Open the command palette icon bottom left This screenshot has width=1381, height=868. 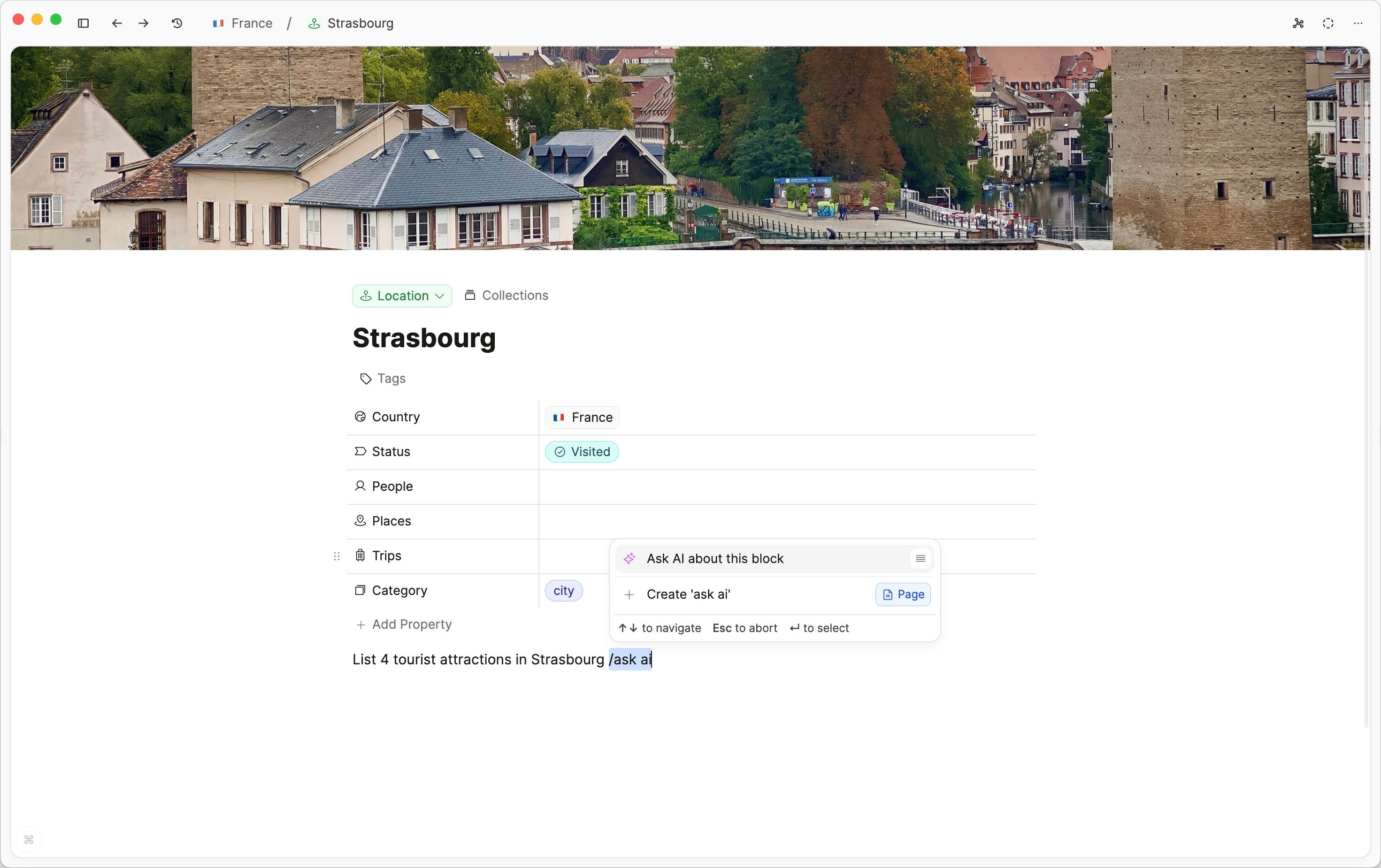coord(29,840)
